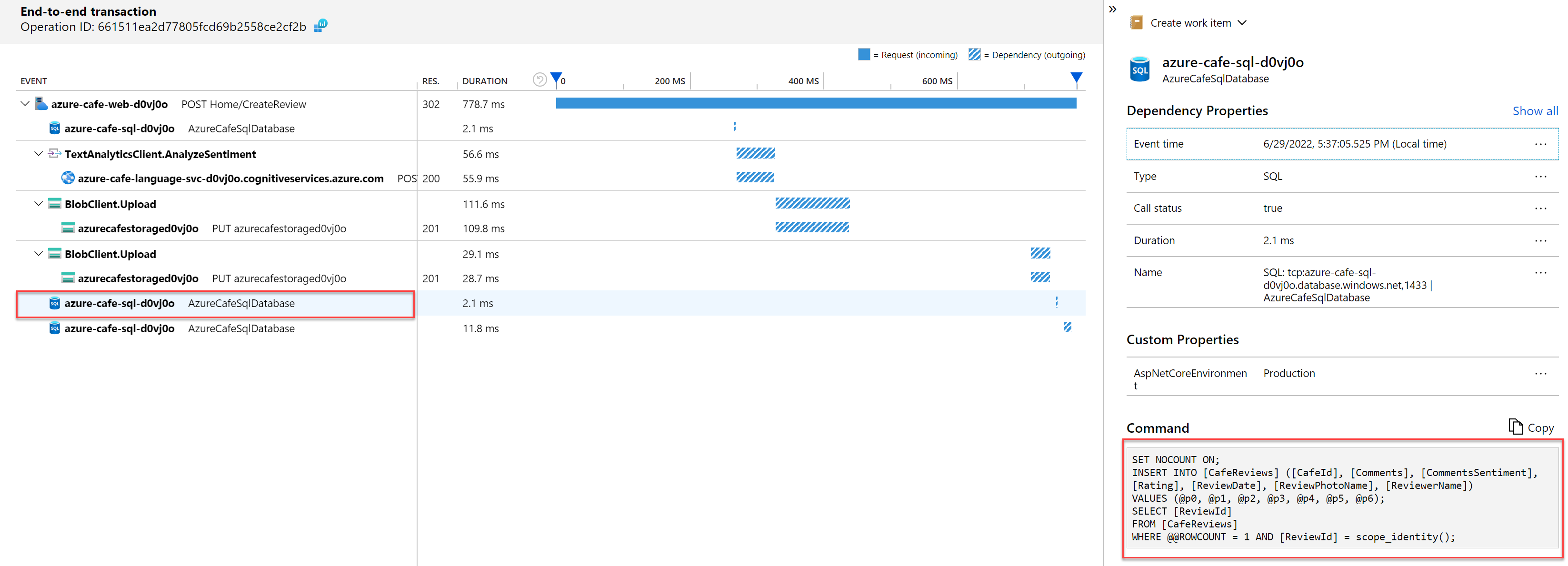Open ellipsis menu for Duration property
Image resolution: width=1568 pixels, height=566 pixels.
click(1540, 240)
